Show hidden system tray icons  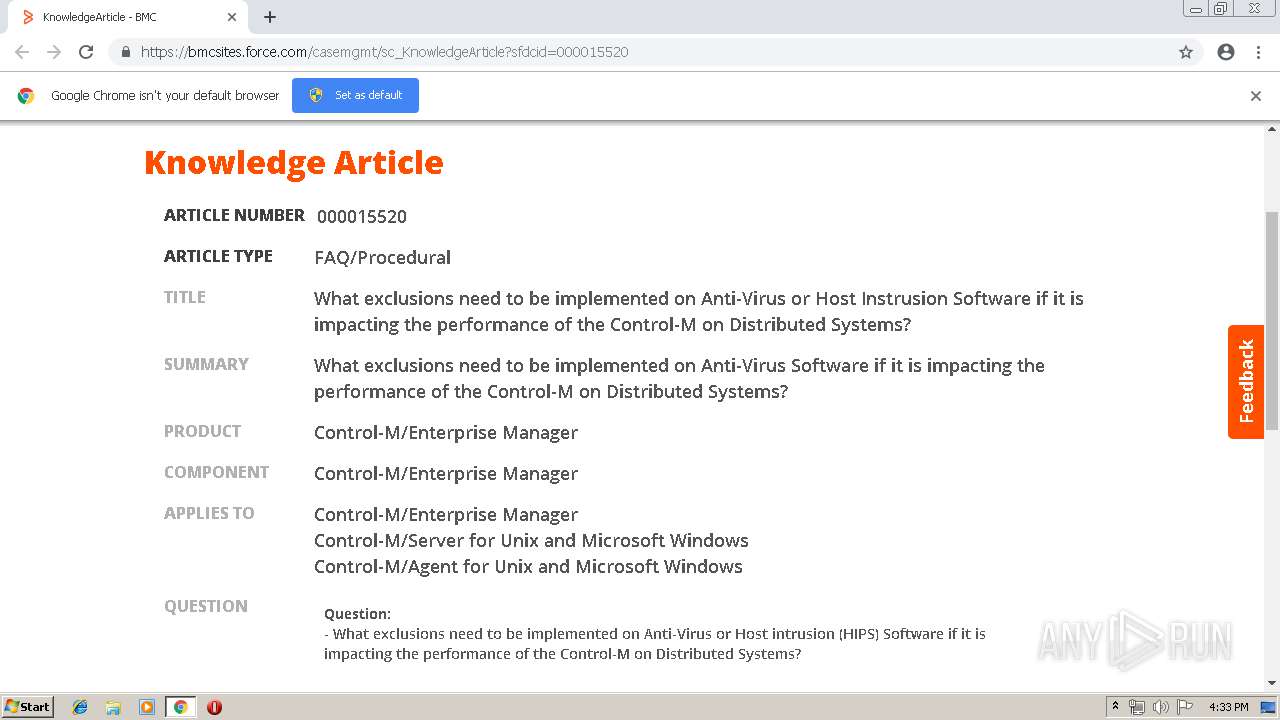[x=1115, y=707]
